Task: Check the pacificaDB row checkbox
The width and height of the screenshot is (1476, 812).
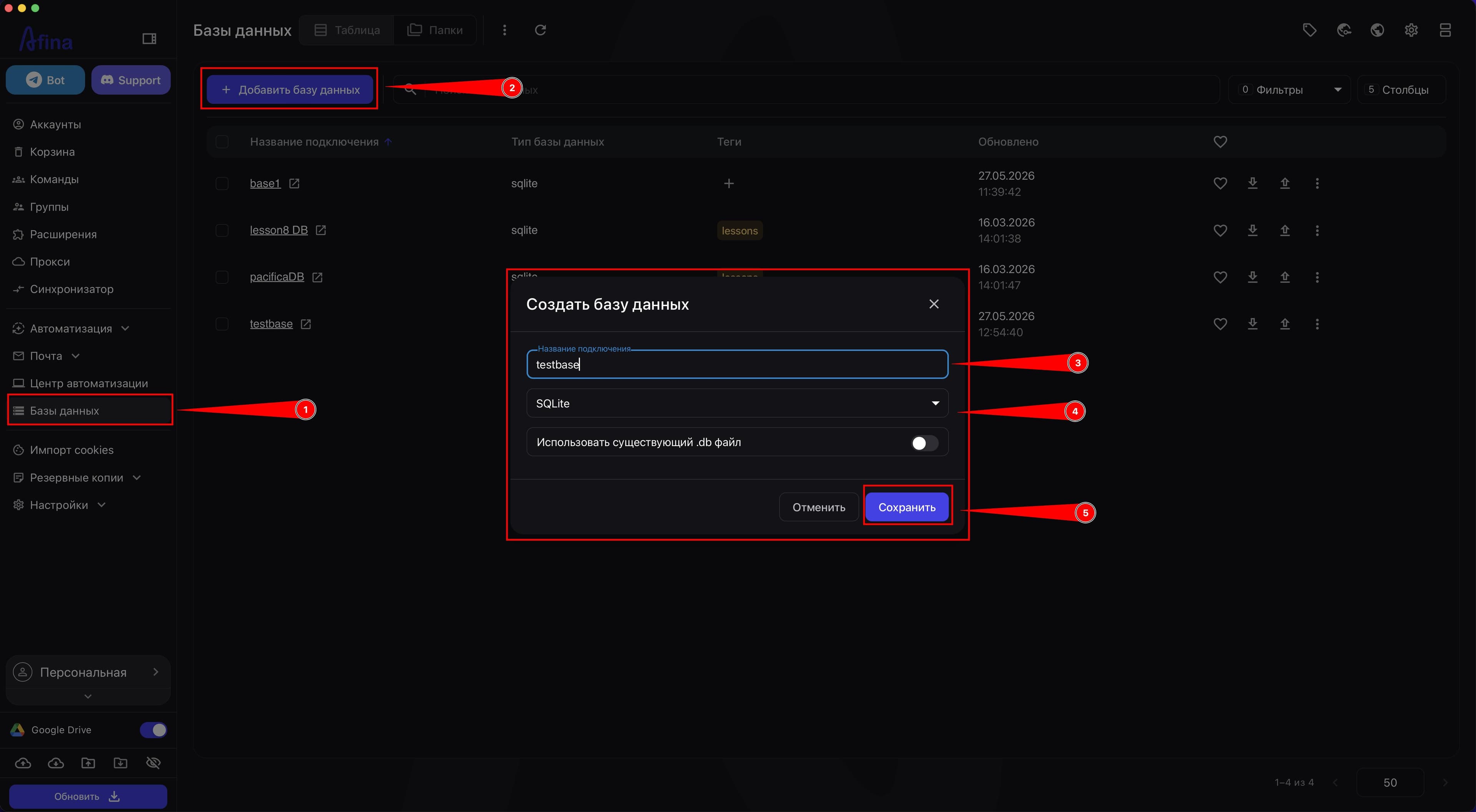Action: tap(222, 277)
